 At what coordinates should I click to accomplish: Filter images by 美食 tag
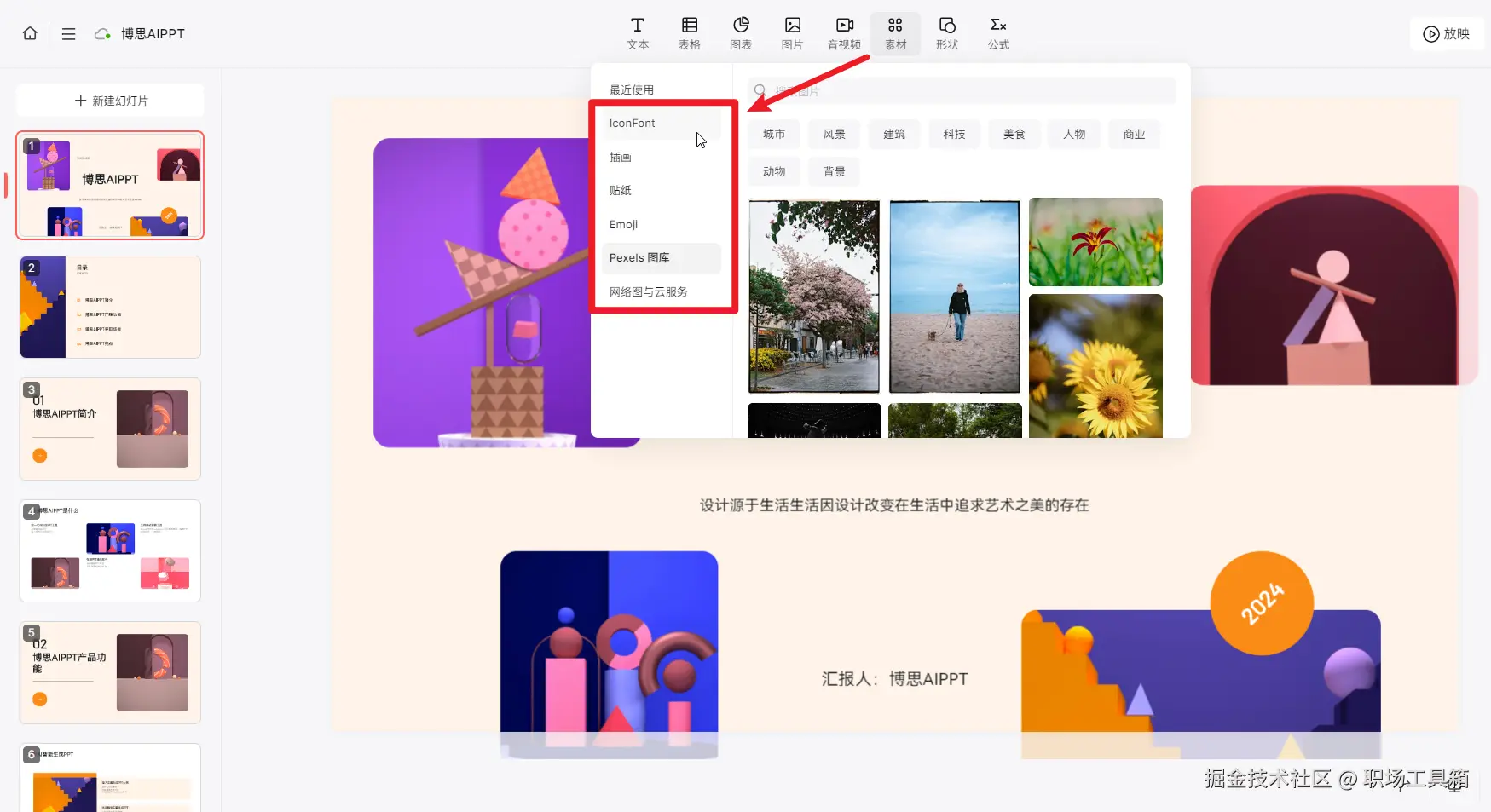tap(1014, 134)
